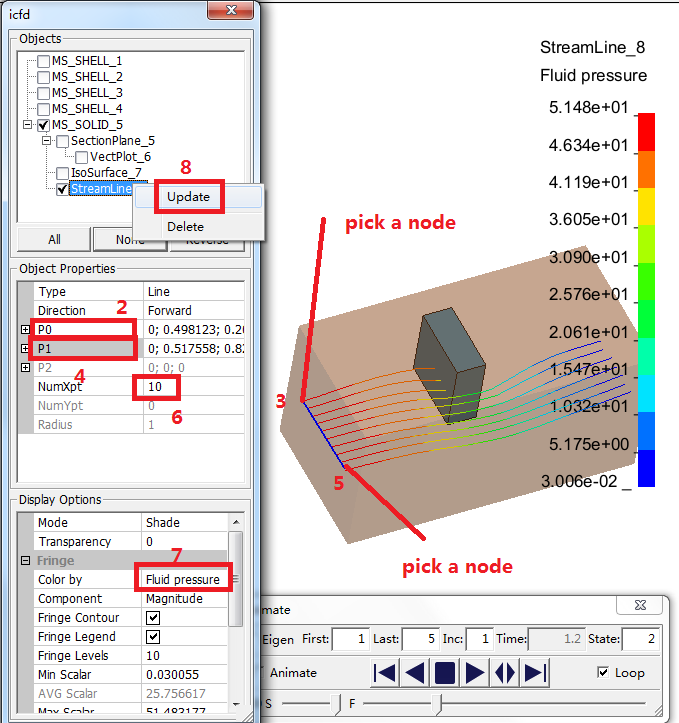This screenshot has width=679, height=723.
Task: Click the StreamLine_8 legend title
Action: pyautogui.click(x=592, y=47)
